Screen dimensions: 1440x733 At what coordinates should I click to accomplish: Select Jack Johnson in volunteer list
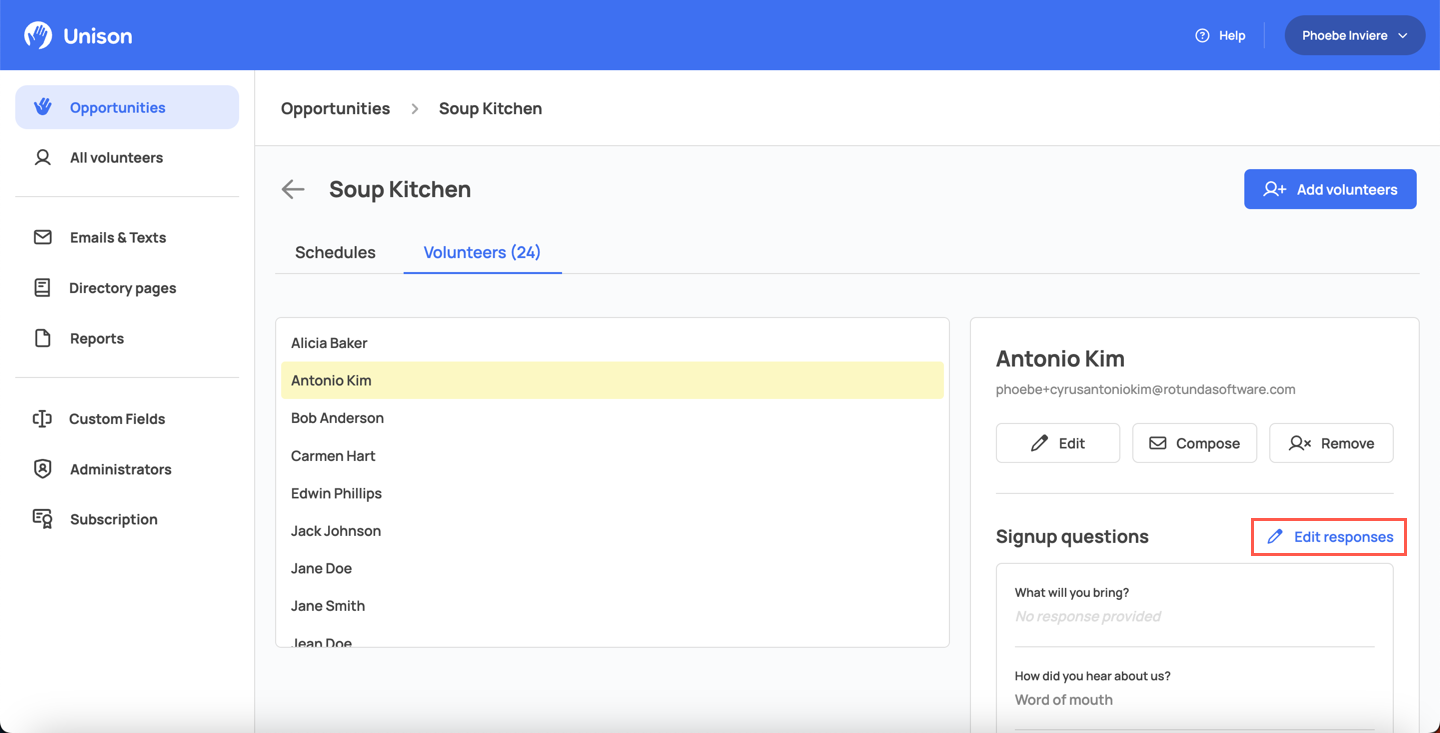pos(612,531)
